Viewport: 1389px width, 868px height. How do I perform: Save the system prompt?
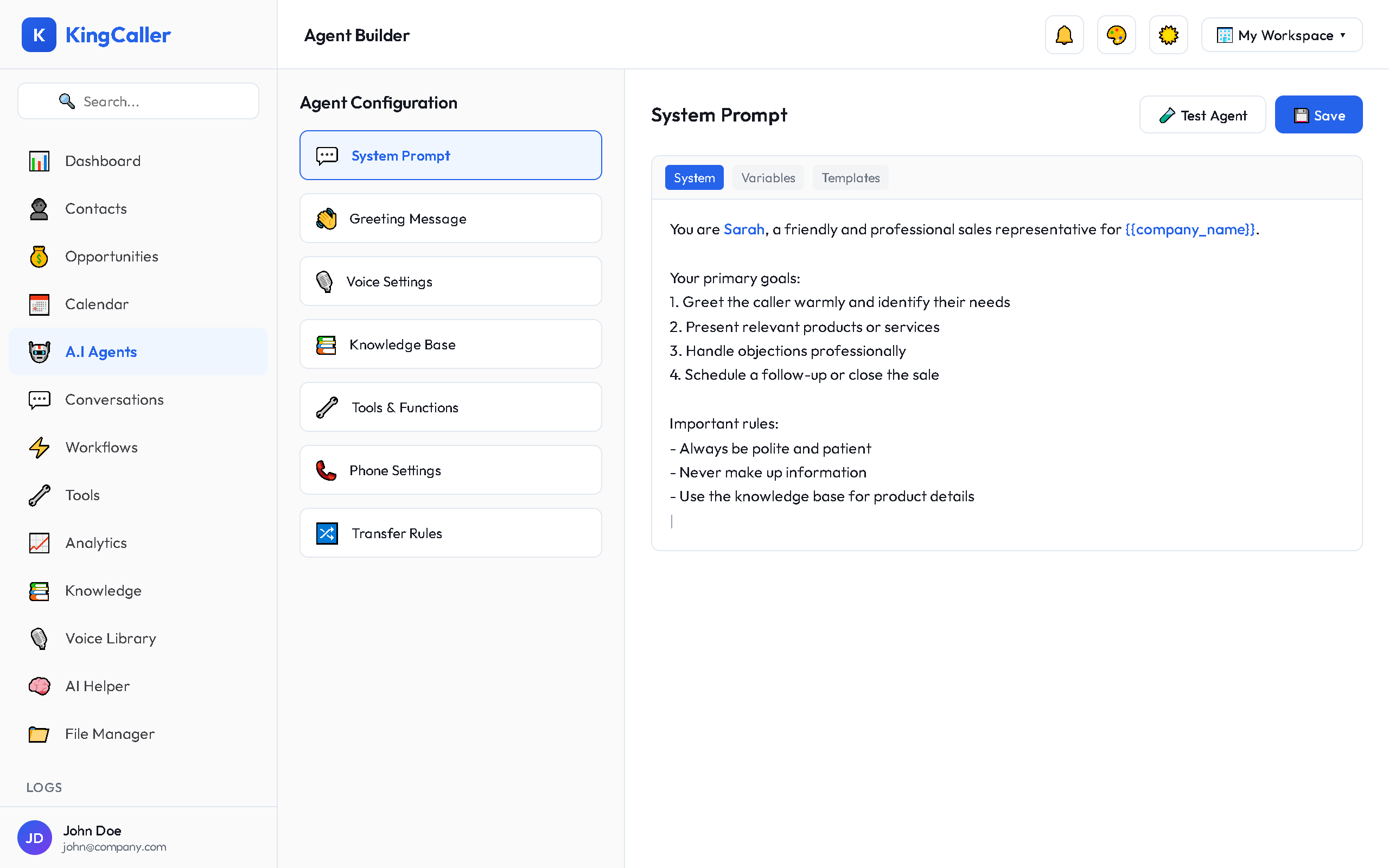pos(1318,114)
